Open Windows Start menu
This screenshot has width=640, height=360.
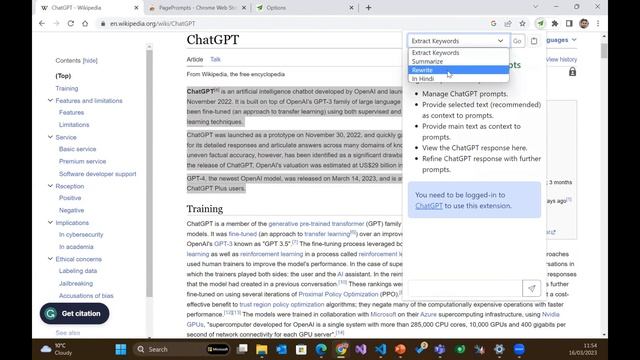point(121,349)
